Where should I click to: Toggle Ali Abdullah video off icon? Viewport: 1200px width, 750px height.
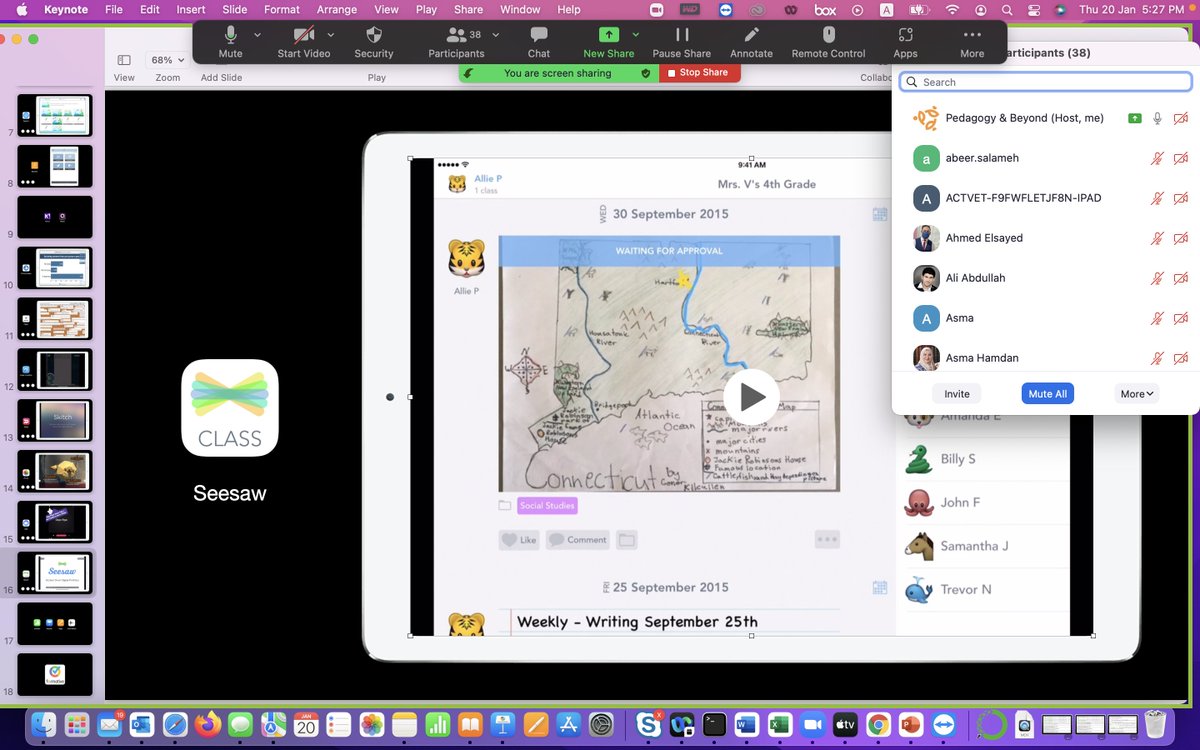point(1181,278)
